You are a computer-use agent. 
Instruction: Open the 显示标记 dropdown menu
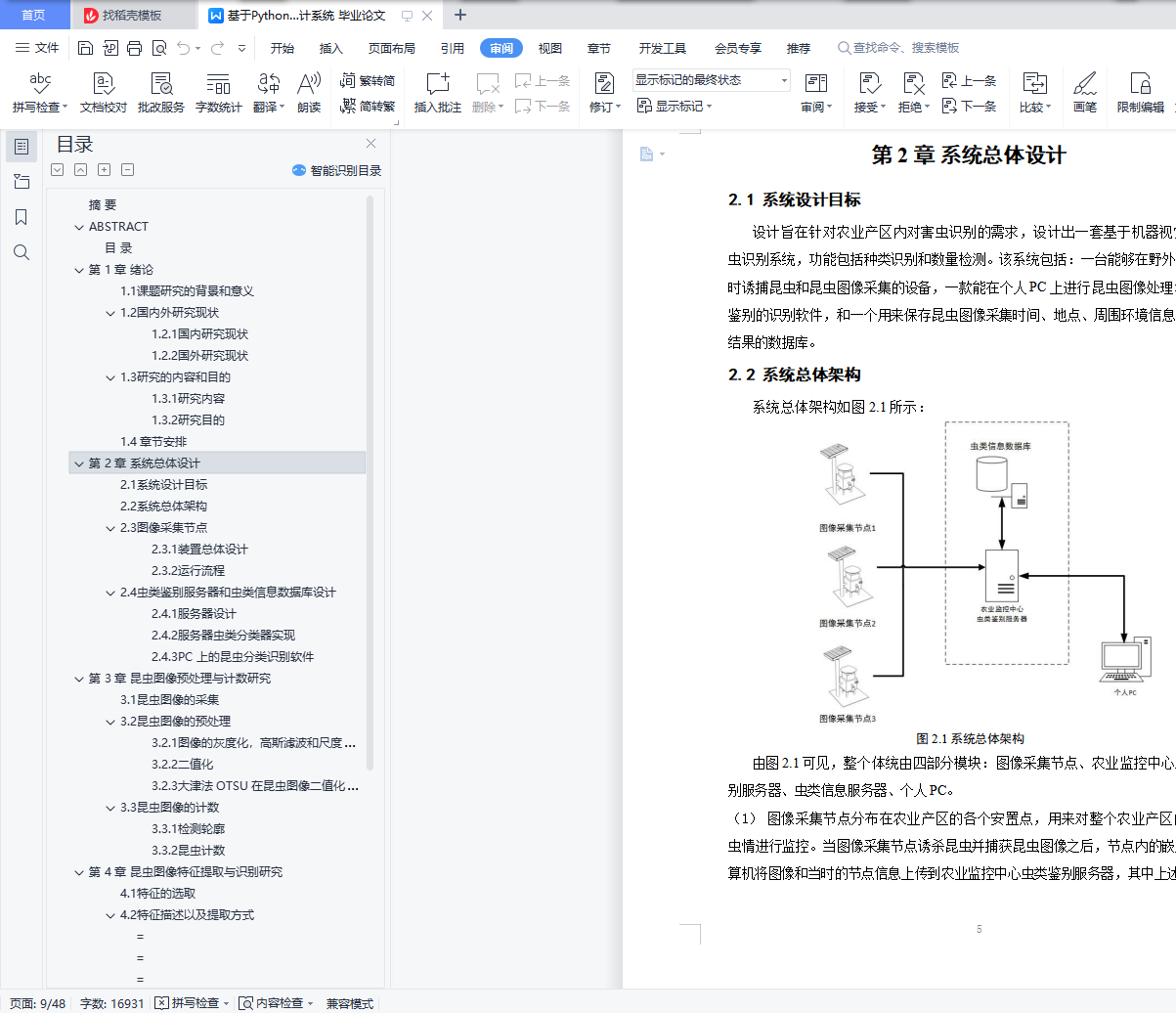(x=675, y=107)
